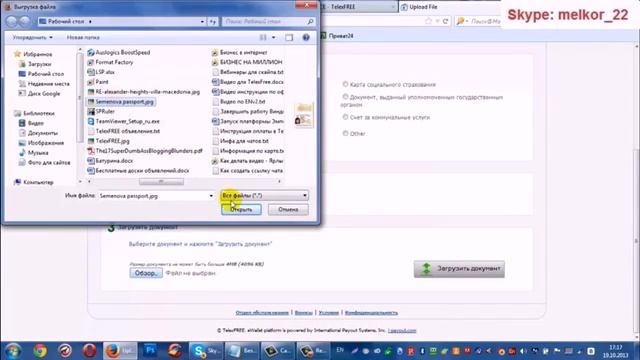Screen dimensions: 640x360
Task: Click the search magnifier in the file dialog
Action: tap(310, 21)
